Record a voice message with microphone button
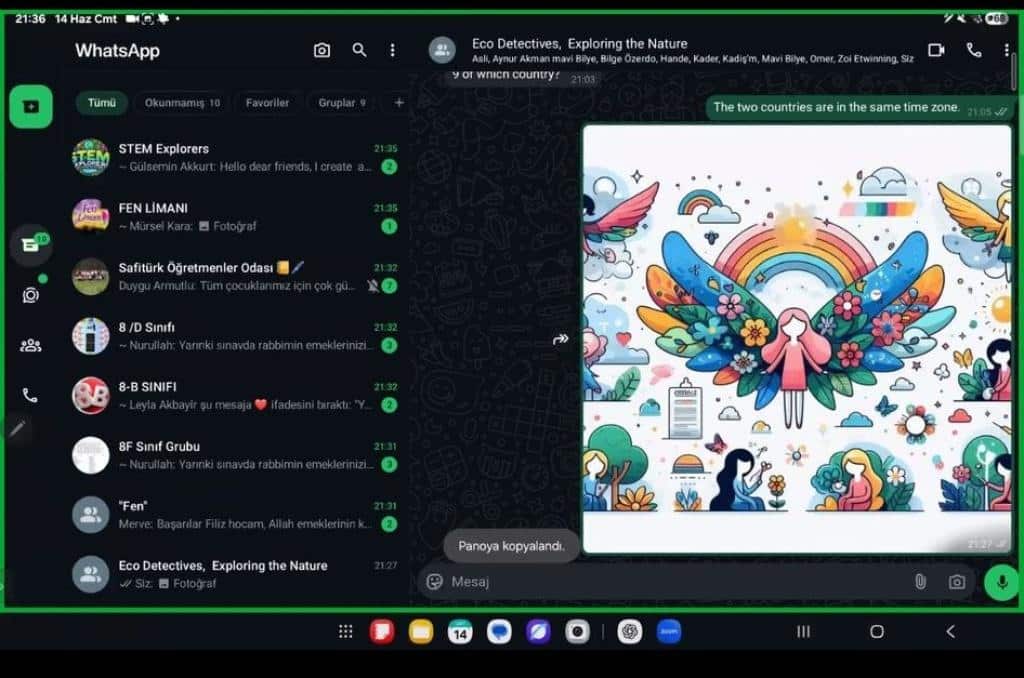 click(1001, 581)
